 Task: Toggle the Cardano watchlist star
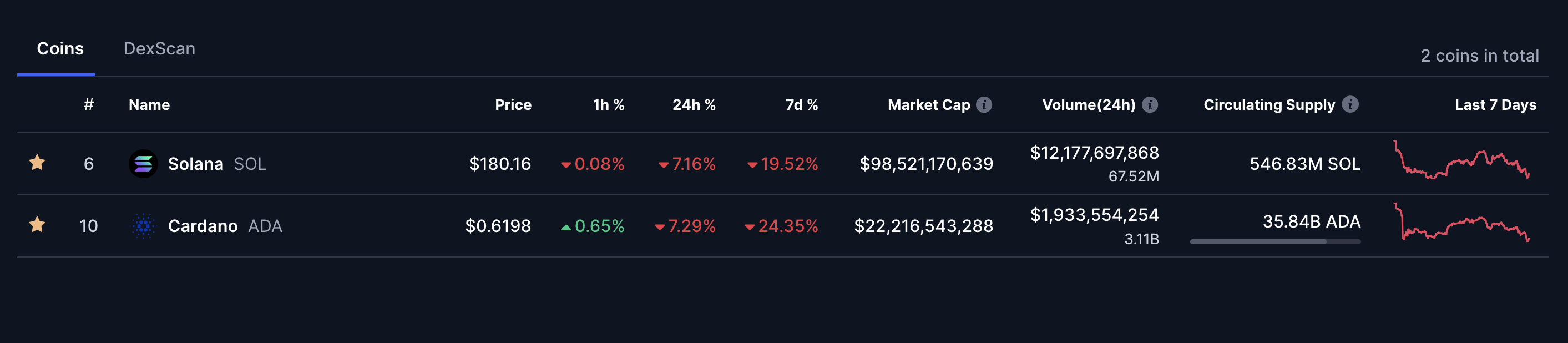tap(37, 225)
